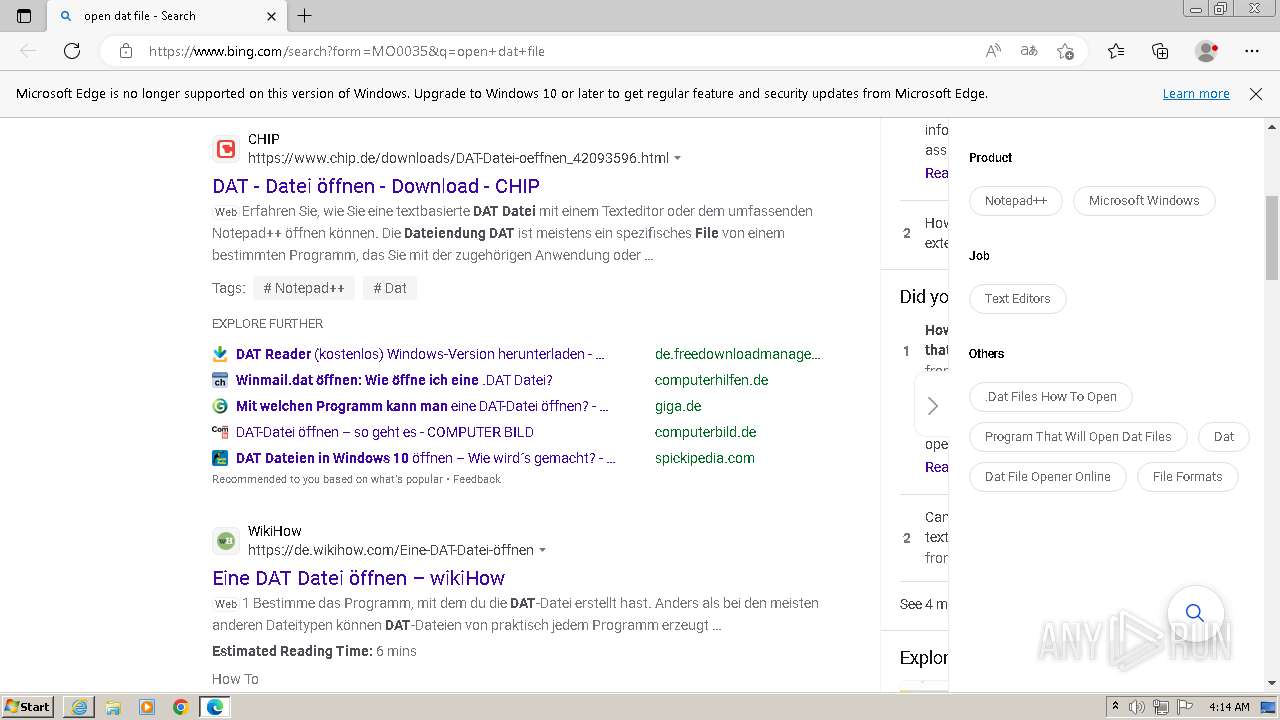Show hidden system tray icons
1280x720 pixels.
(x=1115, y=707)
